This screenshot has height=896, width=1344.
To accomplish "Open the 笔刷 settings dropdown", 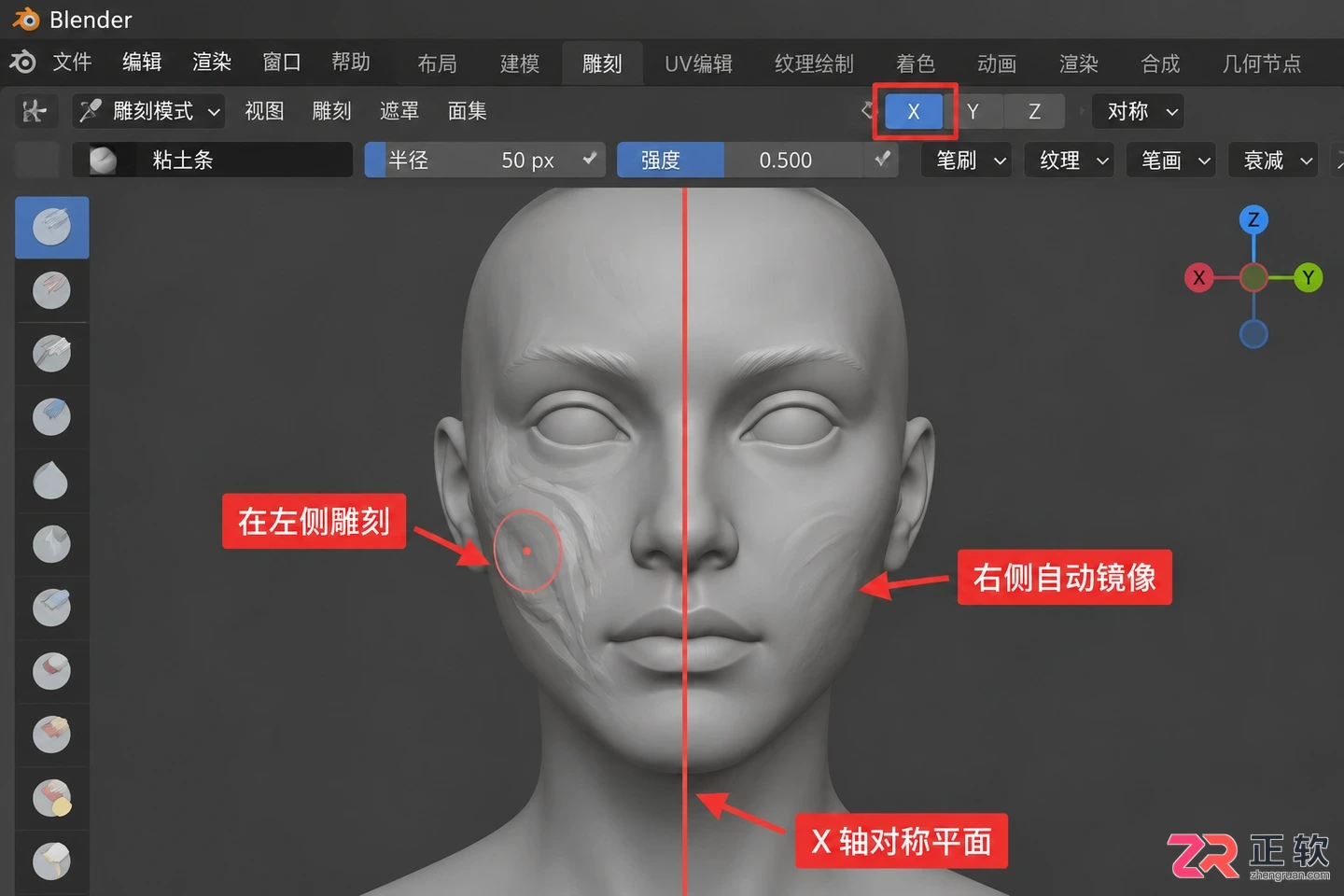I will pos(967,161).
